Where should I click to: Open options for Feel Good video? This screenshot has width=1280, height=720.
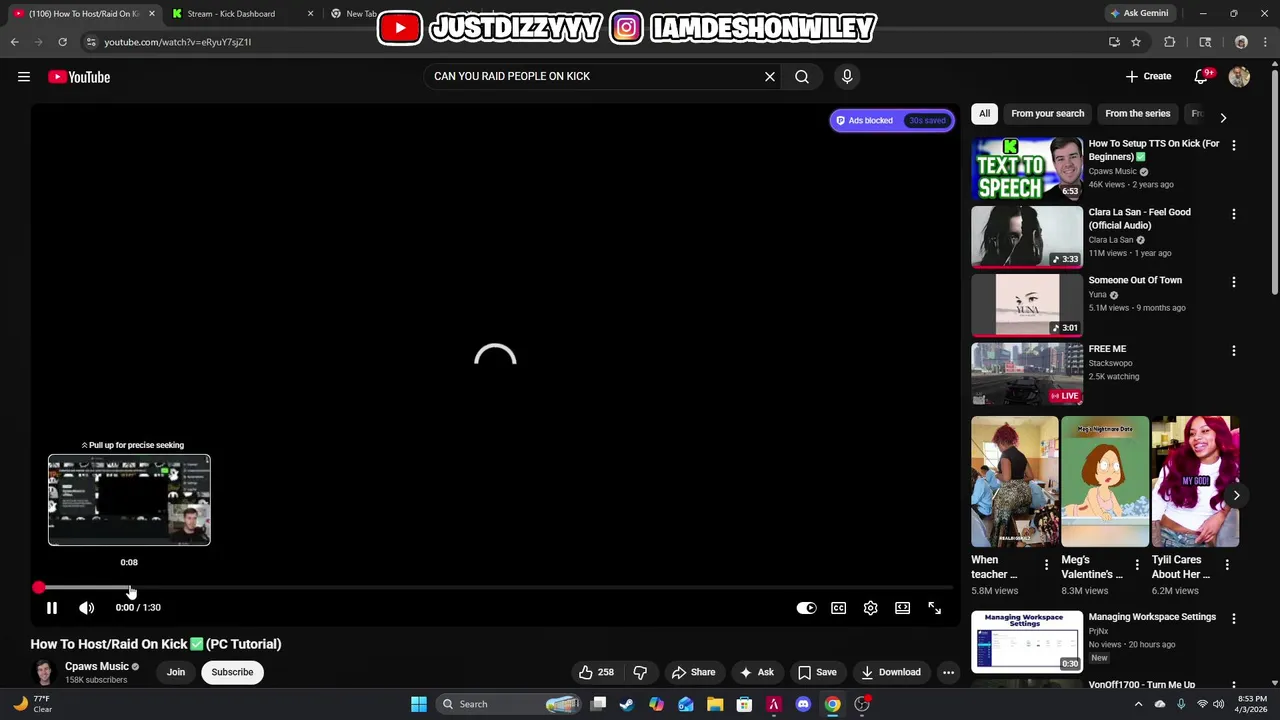coord(1233,214)
